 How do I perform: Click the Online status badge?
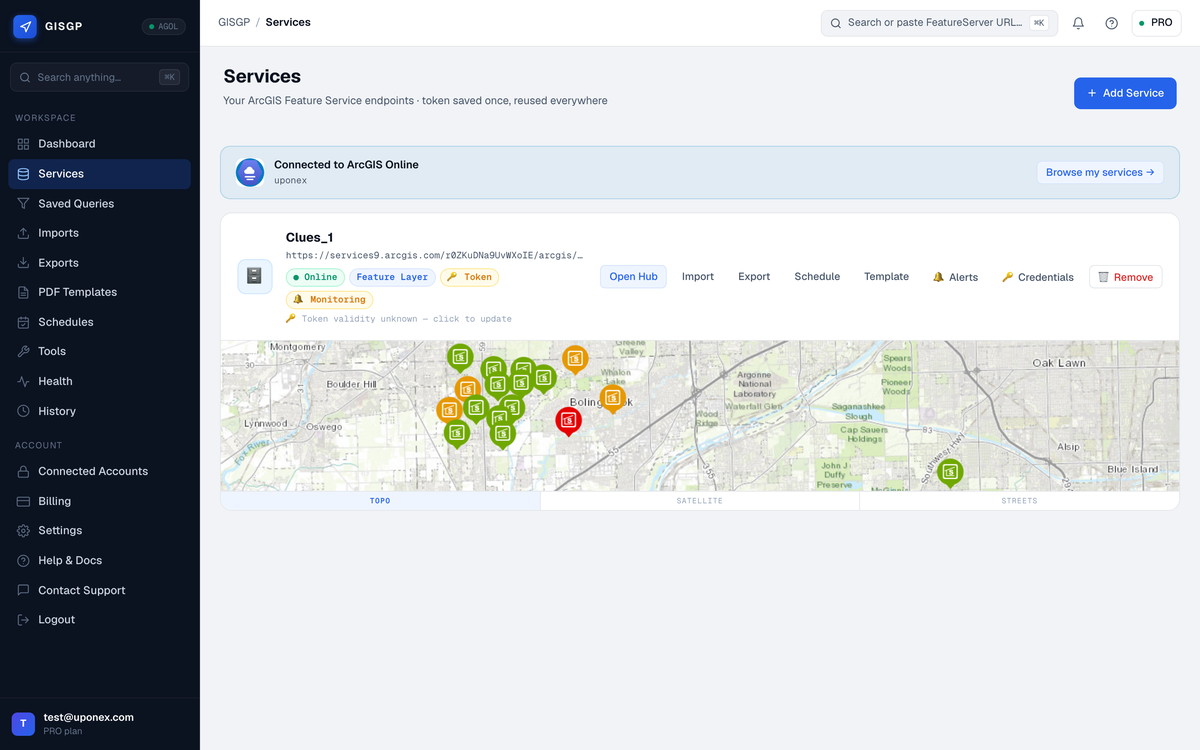[315, 277]
